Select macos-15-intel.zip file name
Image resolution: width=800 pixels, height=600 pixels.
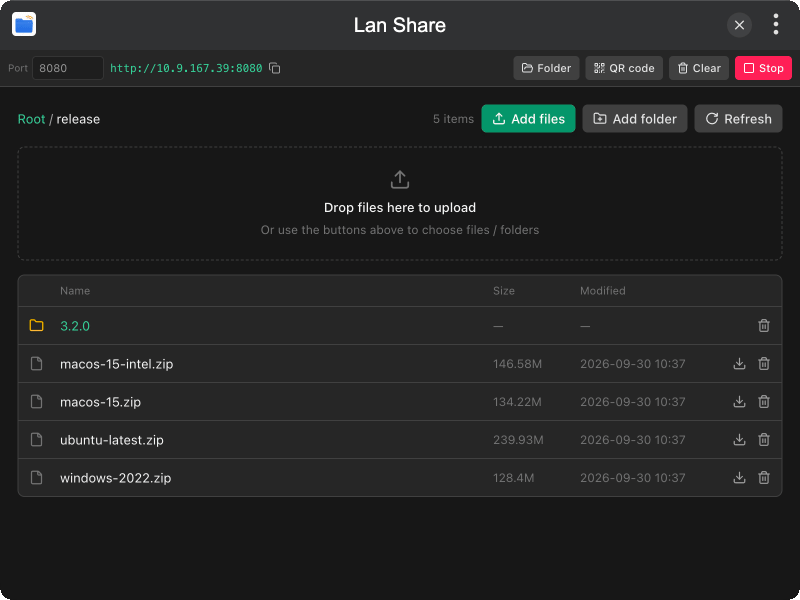[117, 364]
